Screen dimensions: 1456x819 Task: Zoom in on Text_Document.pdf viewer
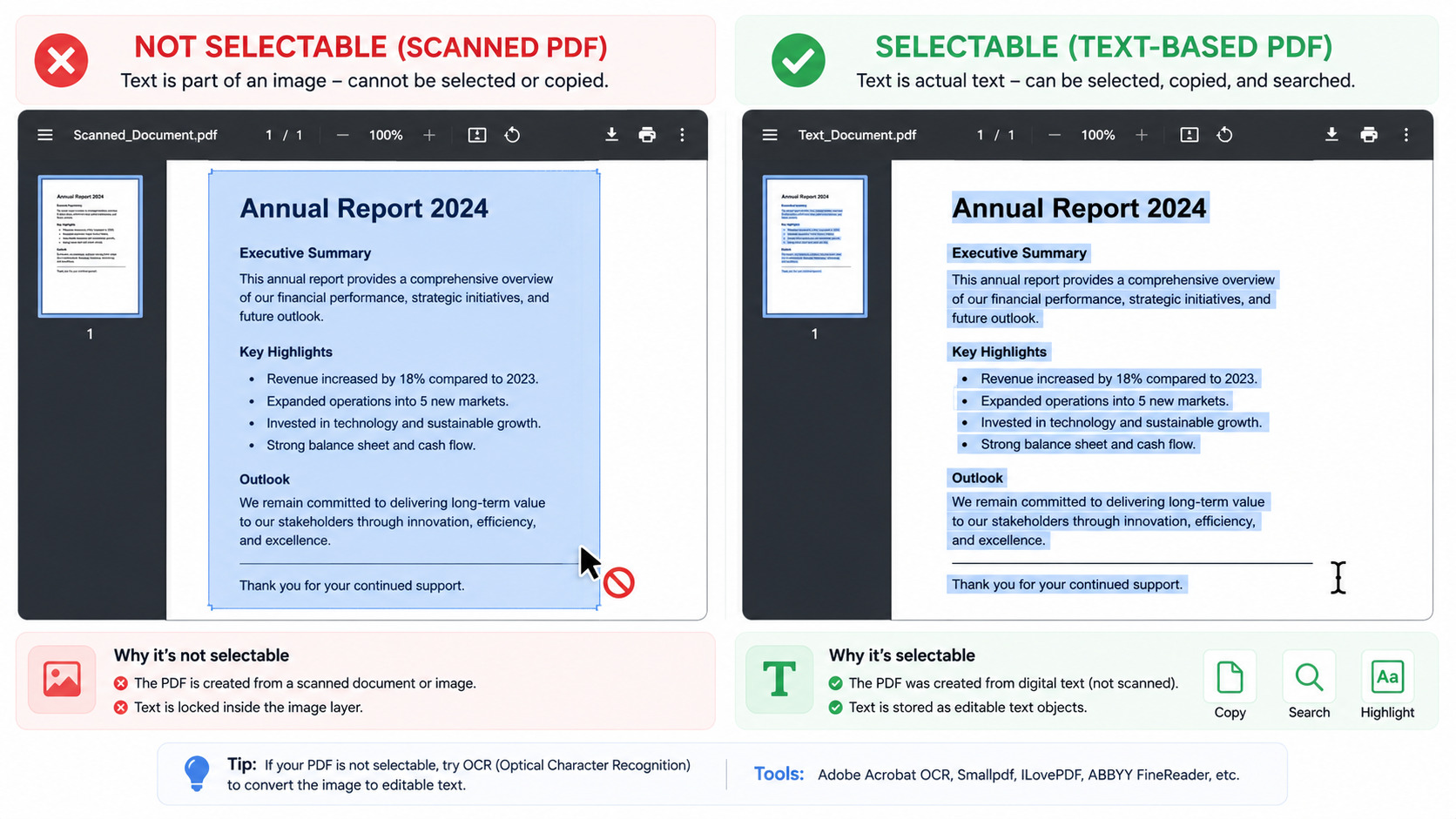coord(1142,135)
